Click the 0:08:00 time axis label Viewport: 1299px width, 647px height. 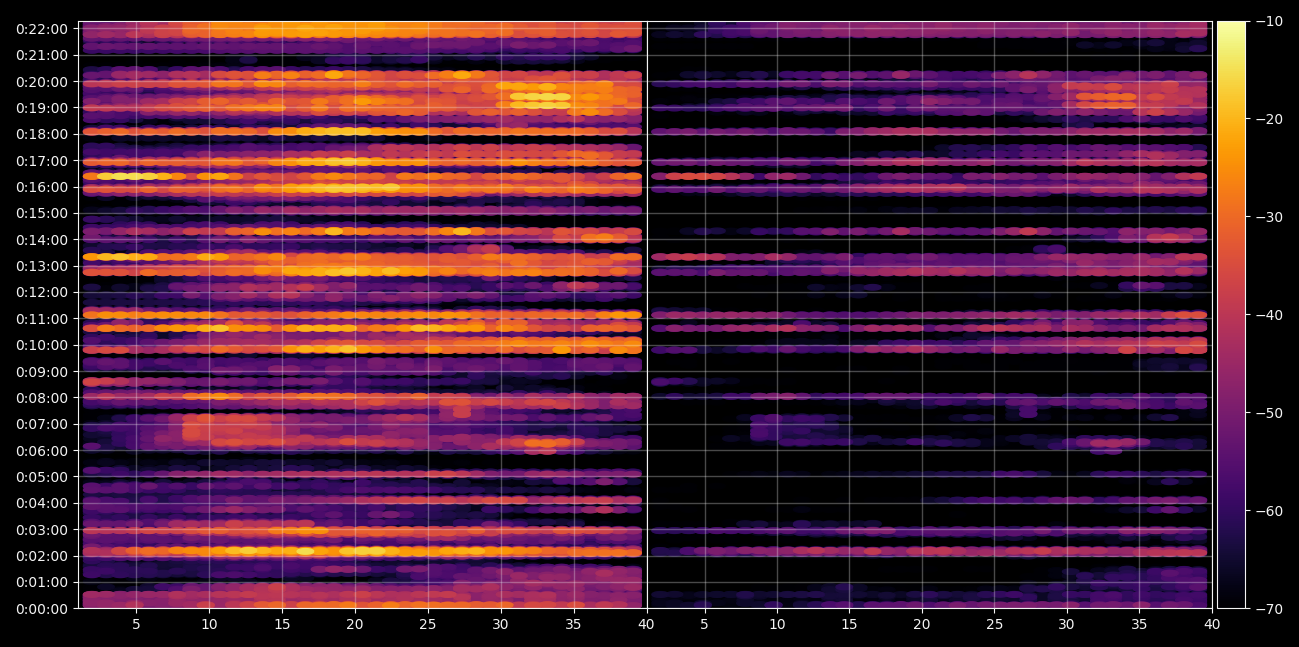pos(42,398)
